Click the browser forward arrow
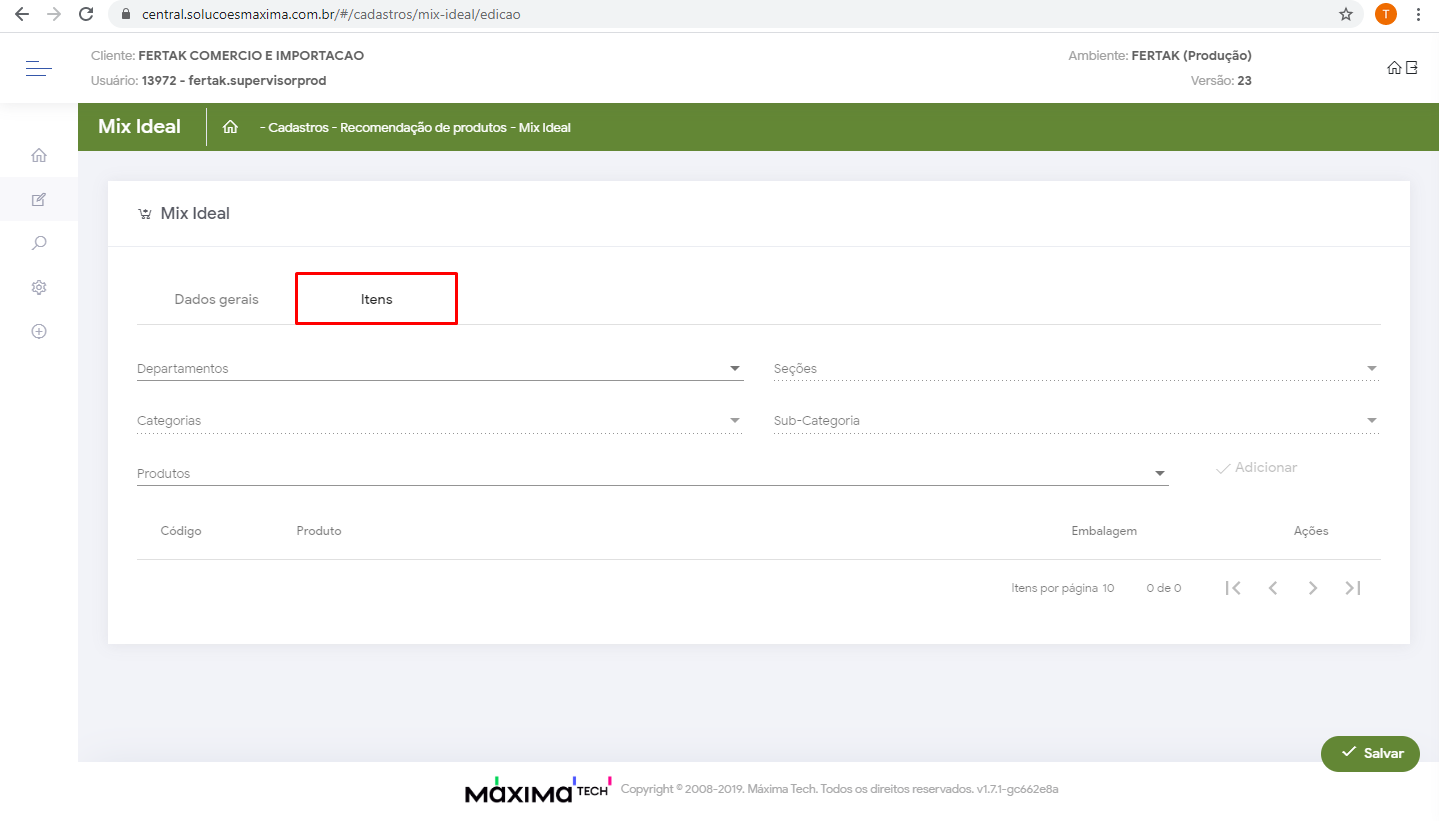Image resolution: width=1439 pixels, height=821 pixels. (54, 15)
